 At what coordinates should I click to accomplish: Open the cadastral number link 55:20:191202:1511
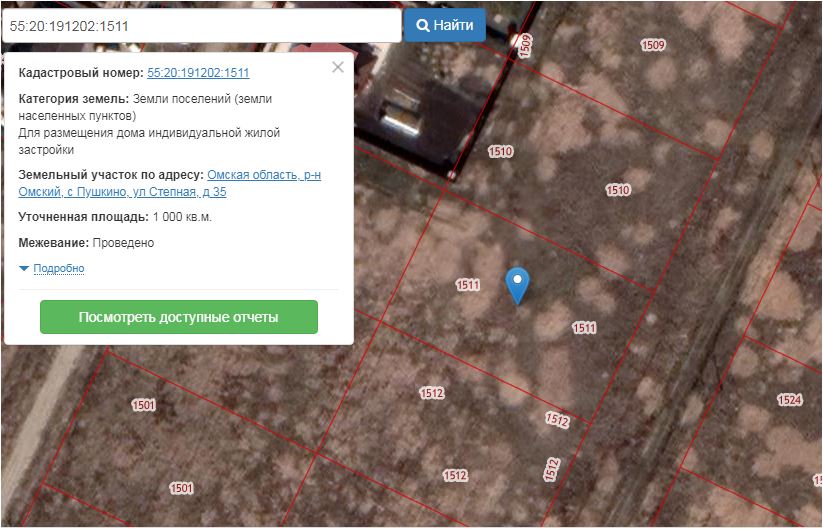pyautogui.click(x=198, y=72)
